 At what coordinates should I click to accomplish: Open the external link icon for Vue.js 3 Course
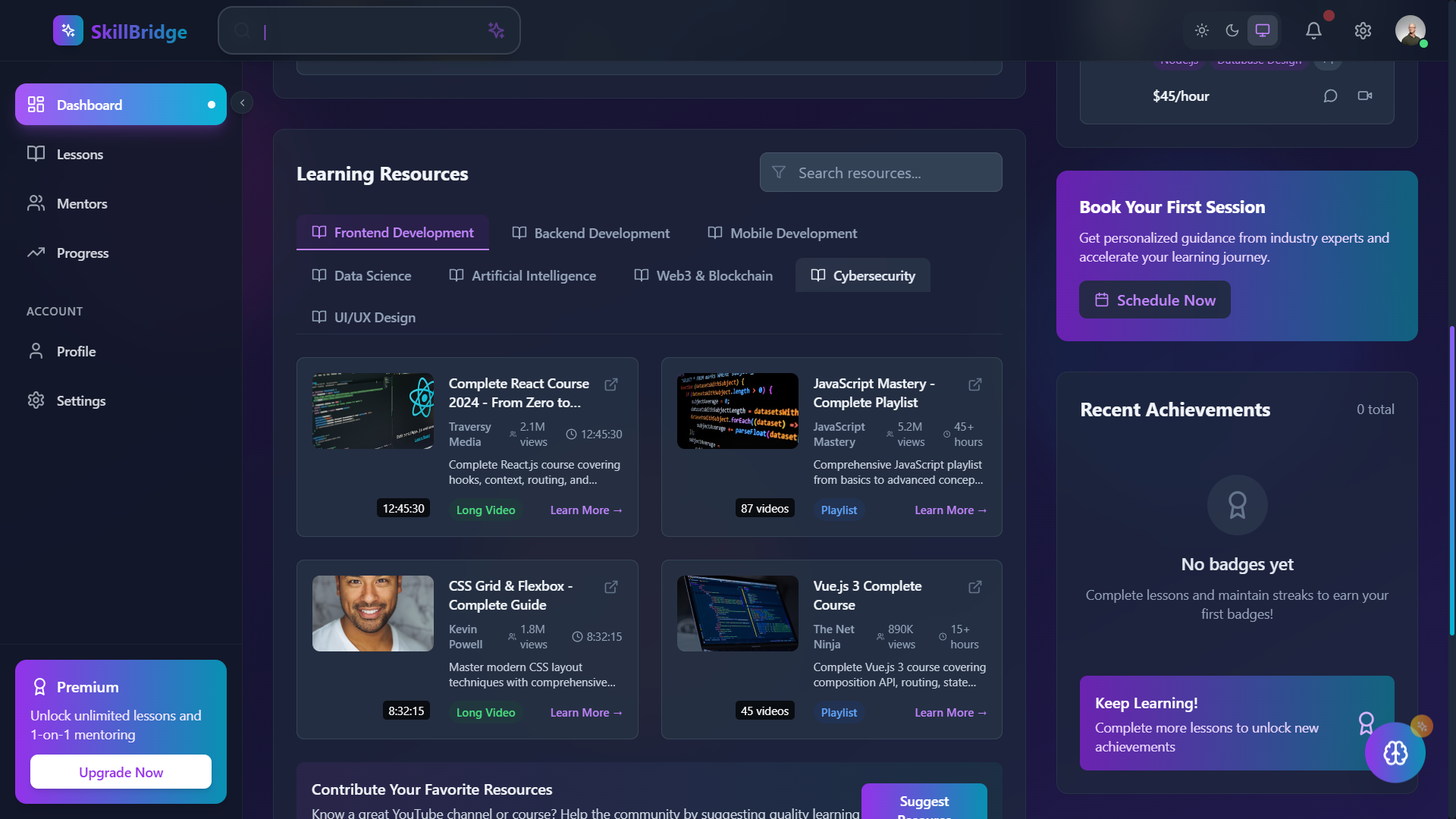975,587
